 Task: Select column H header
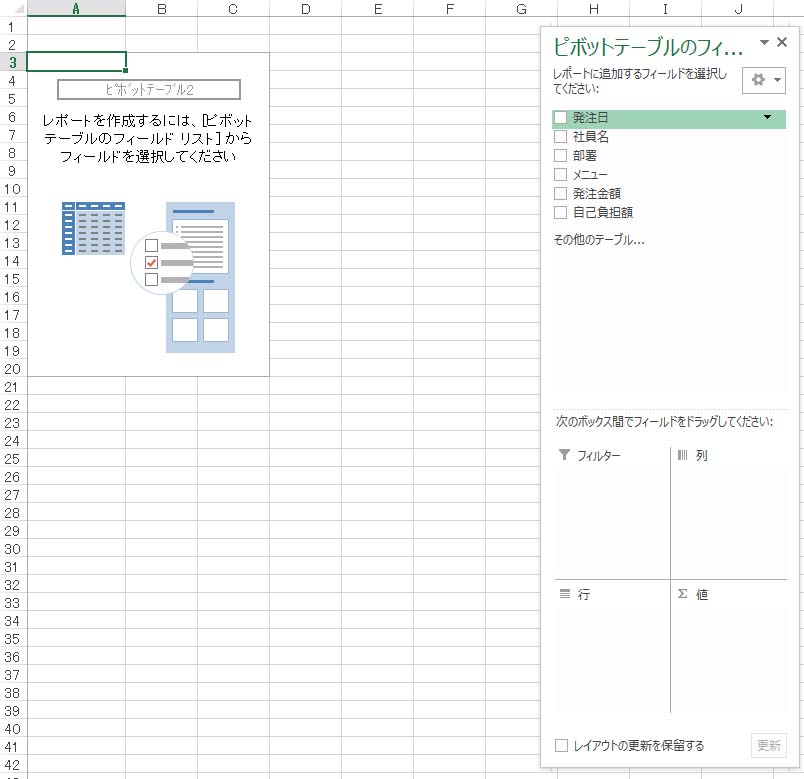pyautogui.click(x=593, y=9)
